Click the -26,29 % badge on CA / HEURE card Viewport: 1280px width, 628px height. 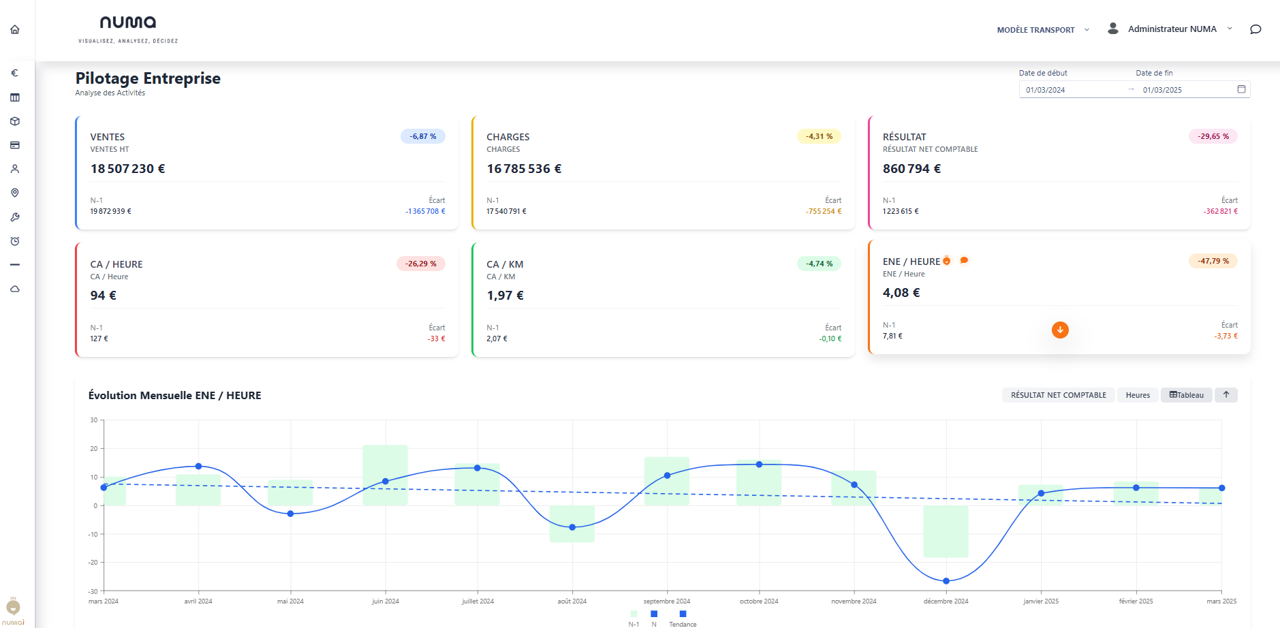pyautogui.click(x=421, y=264)
